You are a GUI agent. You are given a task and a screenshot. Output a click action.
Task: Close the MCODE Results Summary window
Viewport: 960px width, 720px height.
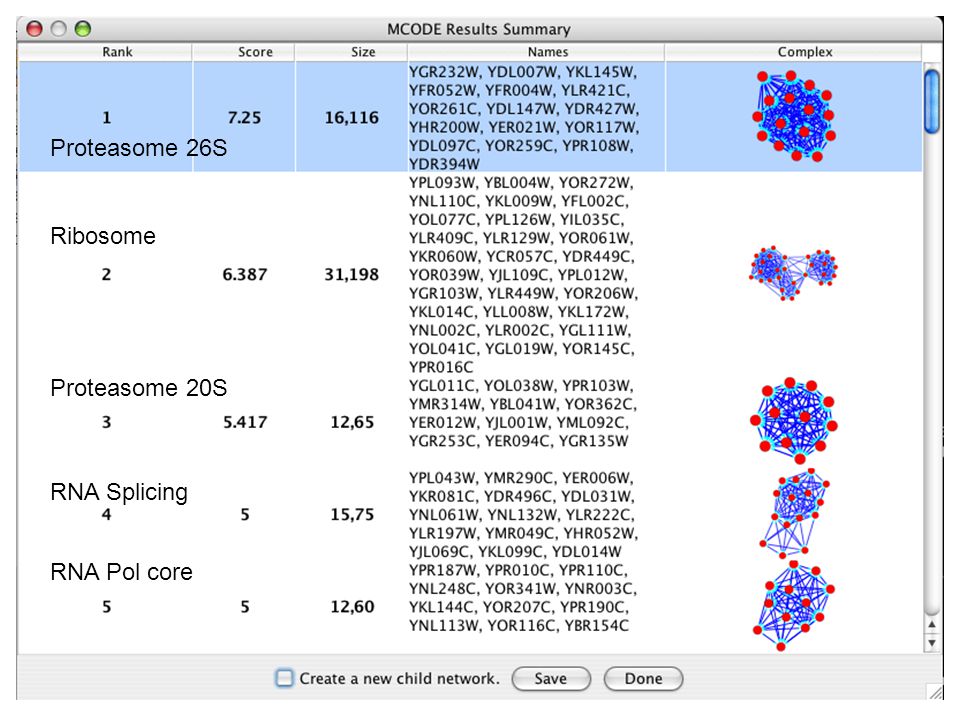click(x=34, y=28)
